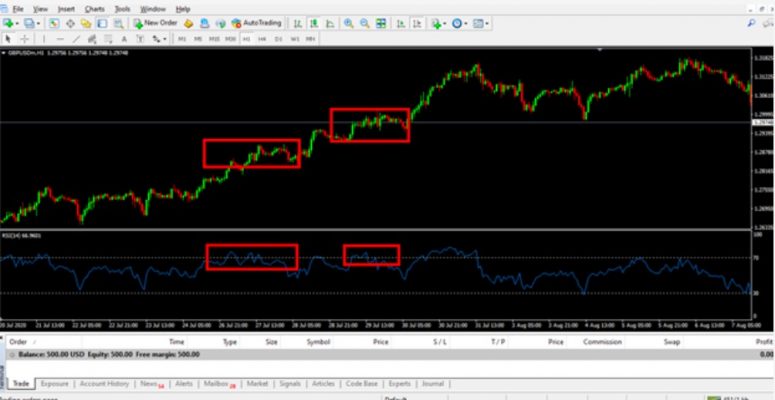Select the Text label tool (A)
775x400 pixels.
[125, 38]
